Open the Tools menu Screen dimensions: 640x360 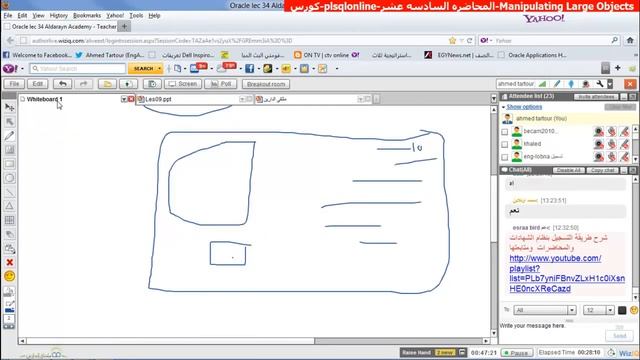click(x=136, y=16)
